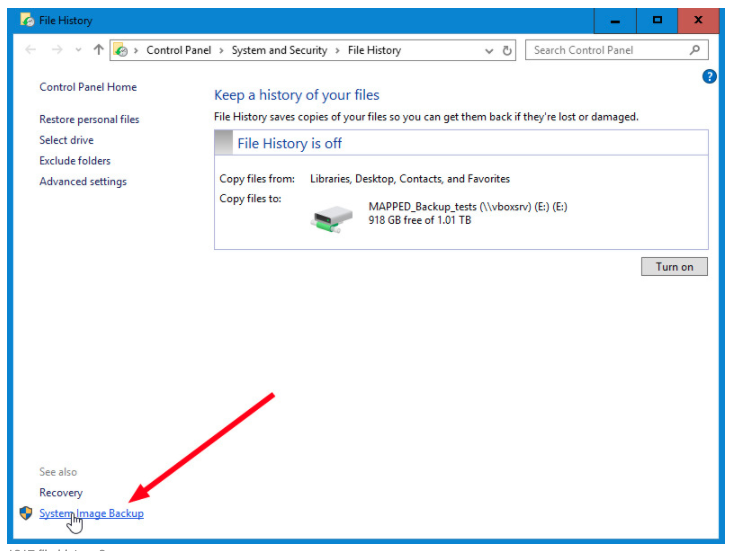
Task: Expand the chevron before Control Panel
Action: pyautogui.click(x=136, y=50)
